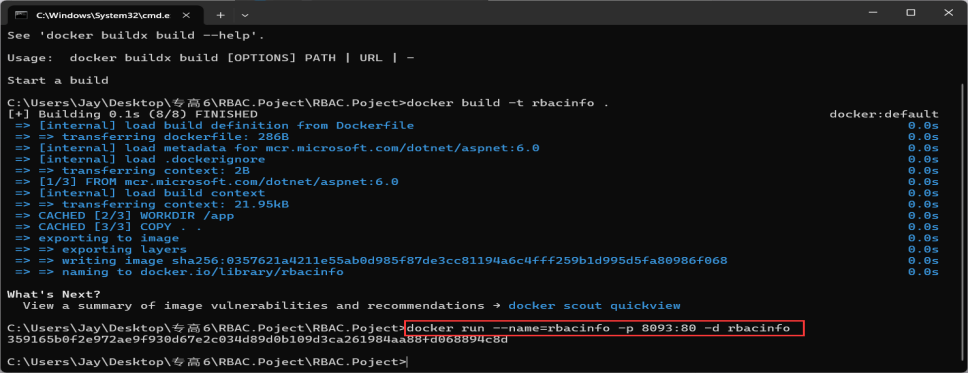Click the docker build -t rbacinfo command

click(x=508, y=103)
